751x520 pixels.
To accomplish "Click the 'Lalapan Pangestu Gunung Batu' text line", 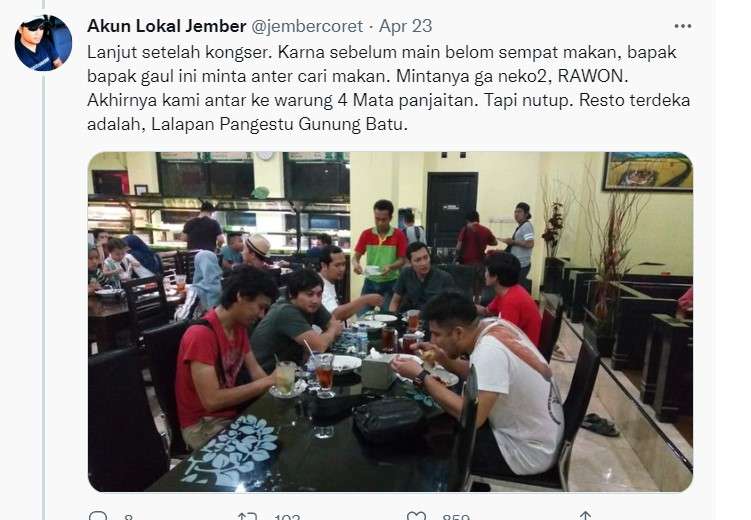I will click(x=247, y=124).
